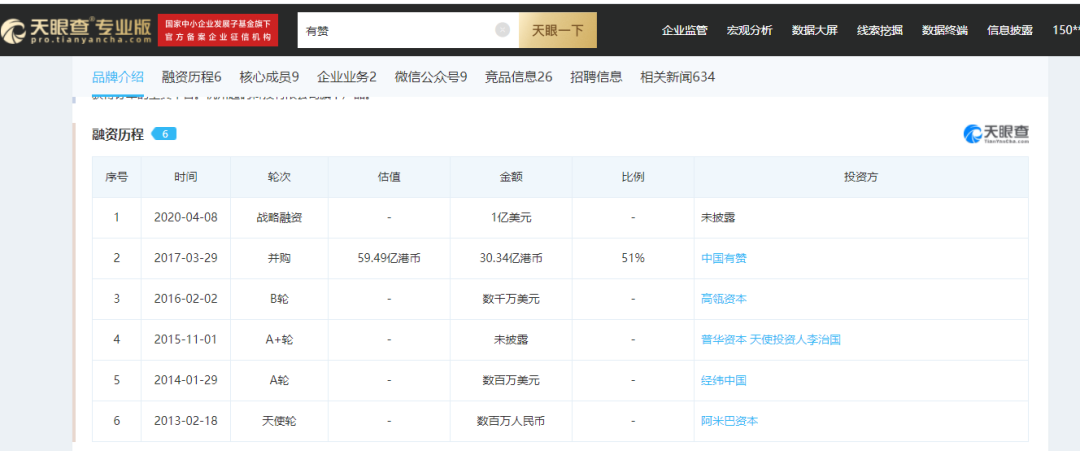This screenshot has height=451, width=1080.
Task: View the 相关新闻634 tab
Action: [x=677, y=77]
